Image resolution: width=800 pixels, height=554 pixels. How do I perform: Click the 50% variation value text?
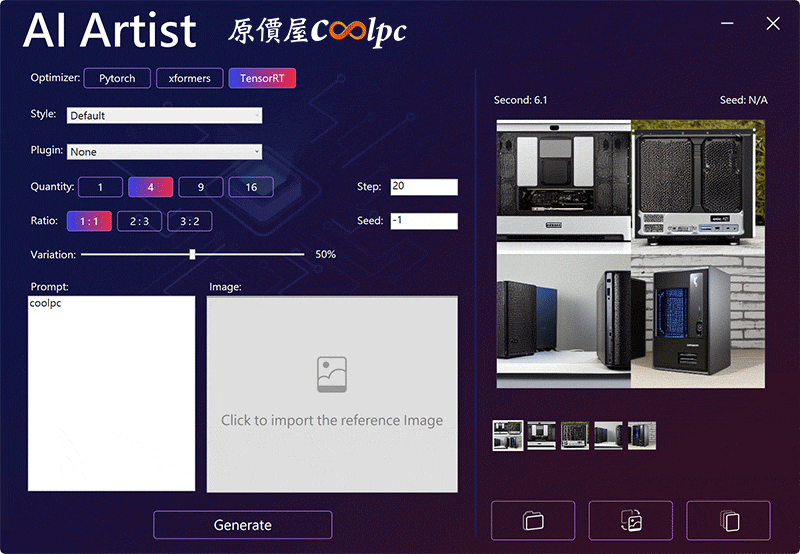point(326,254)
